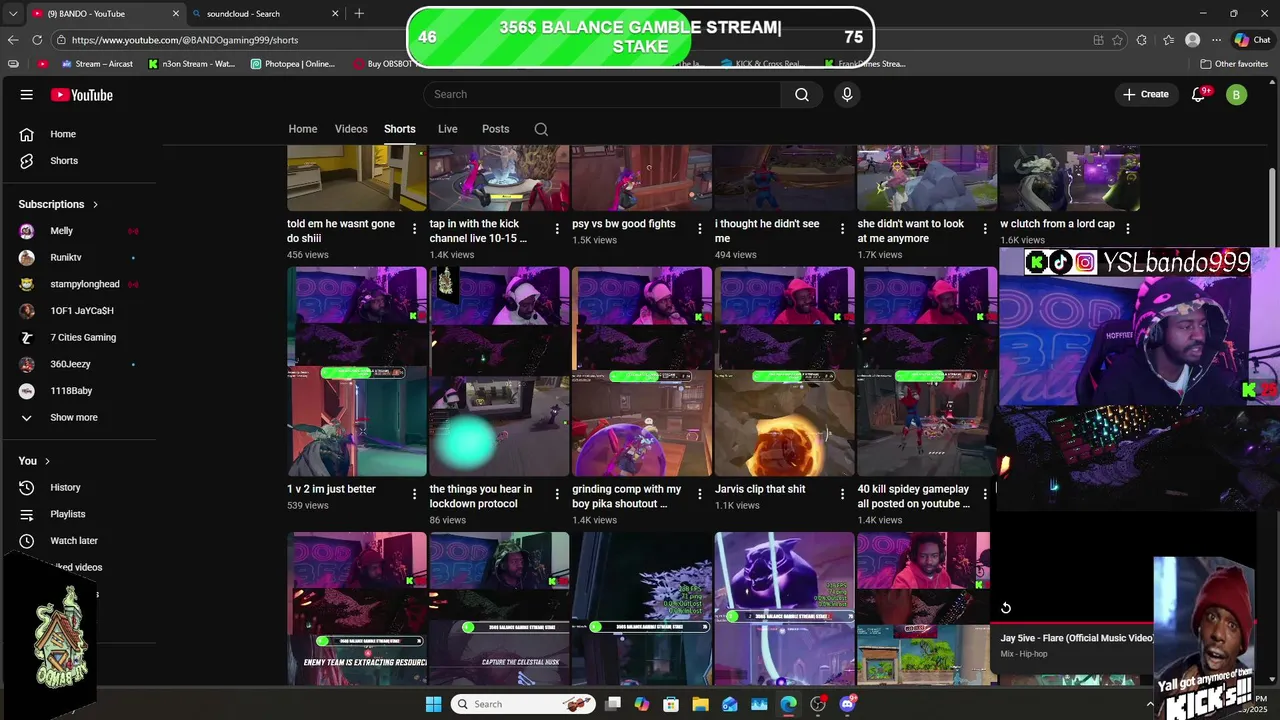Open the 'Jarvis clip that shit' short thumbnail
This screenshot has height=720, width=1280.
(x=785, y=372)
